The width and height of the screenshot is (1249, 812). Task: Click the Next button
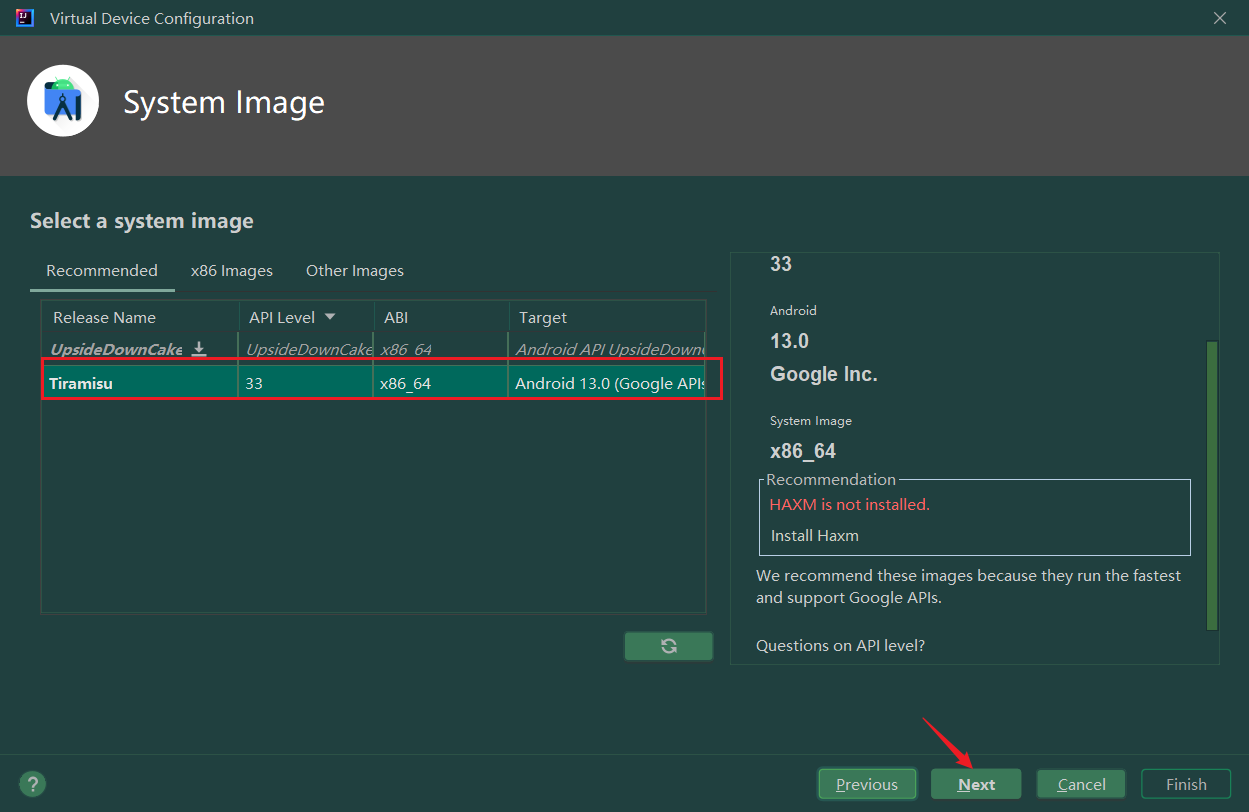coord(976,784)
